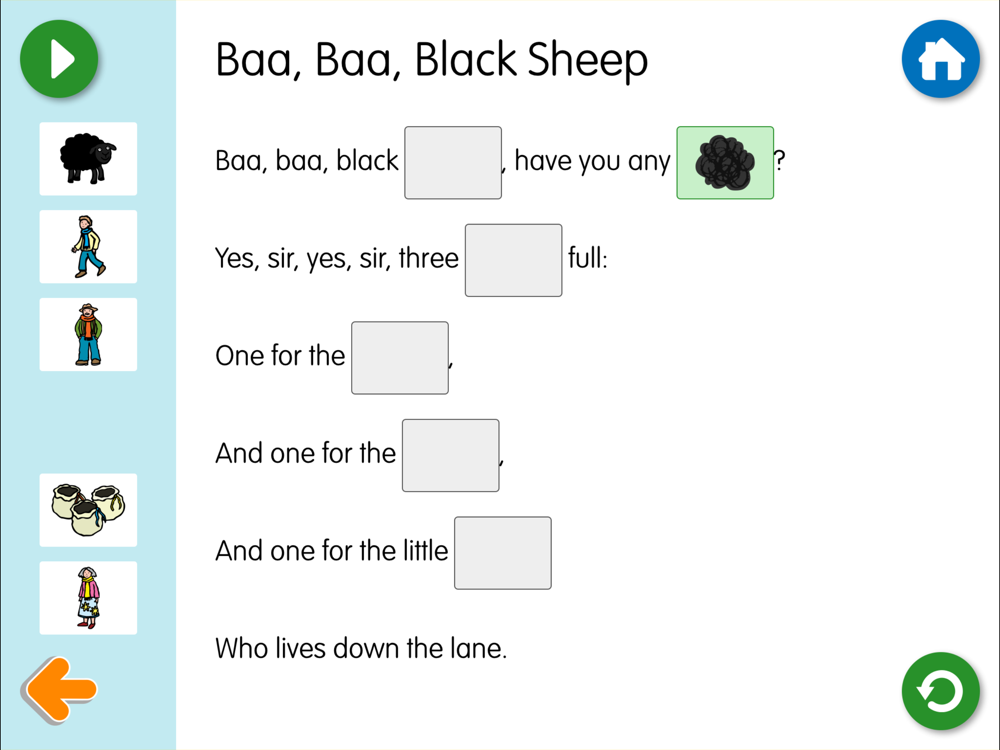Pick the walking boy picture card
This screenshot has width=1000, height=750.
(x=88, y=247)
